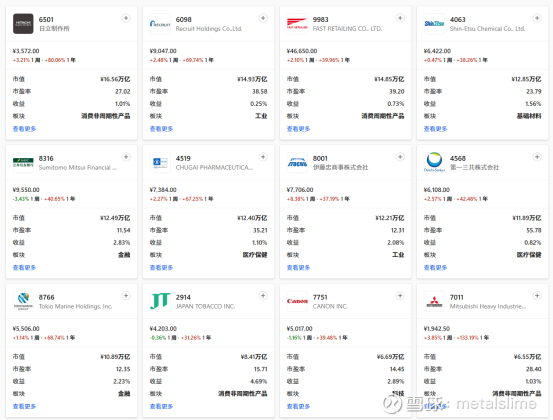Open the Daiichi Sankyo logo on card 4568
553x420 pixels.
pos(434,163)
